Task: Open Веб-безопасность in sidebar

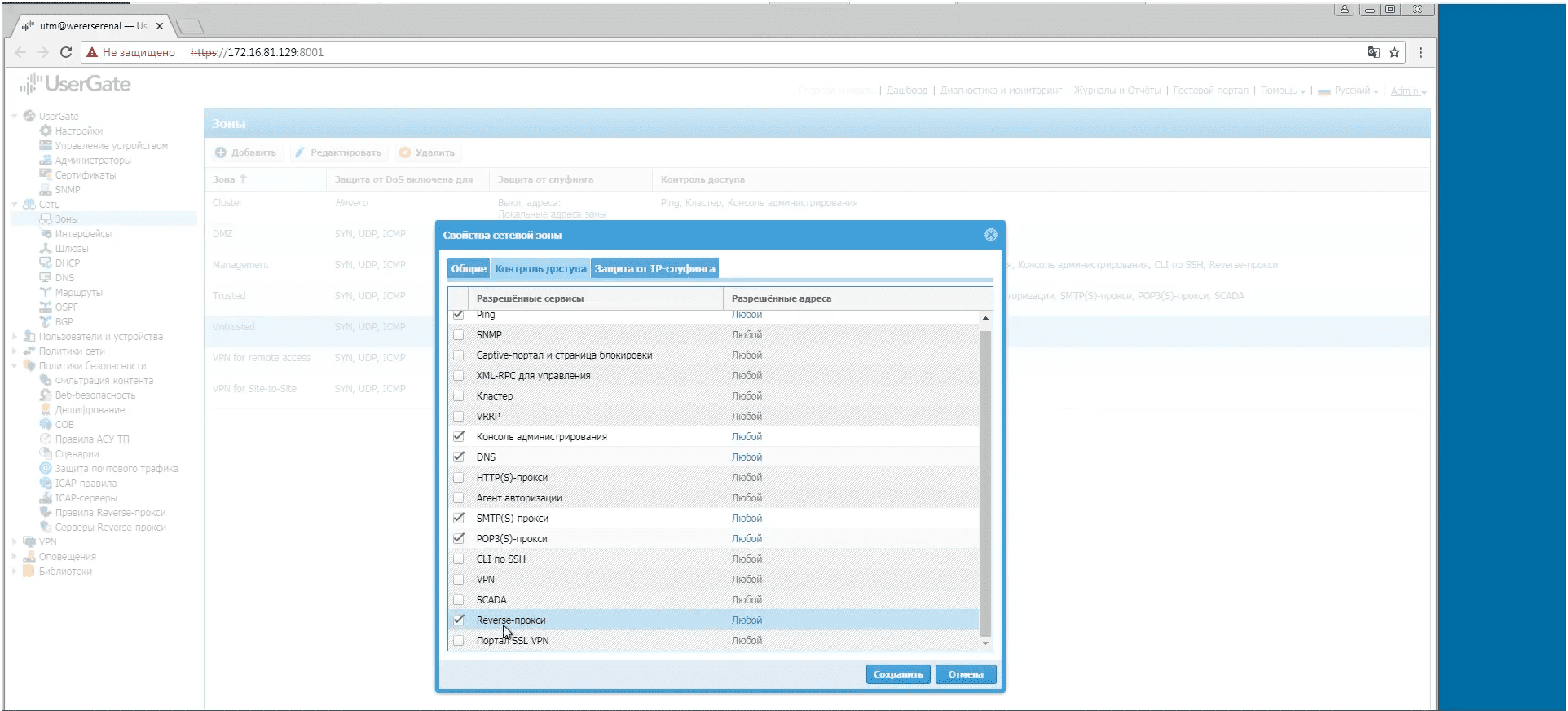Action: (x=95, y=395)
